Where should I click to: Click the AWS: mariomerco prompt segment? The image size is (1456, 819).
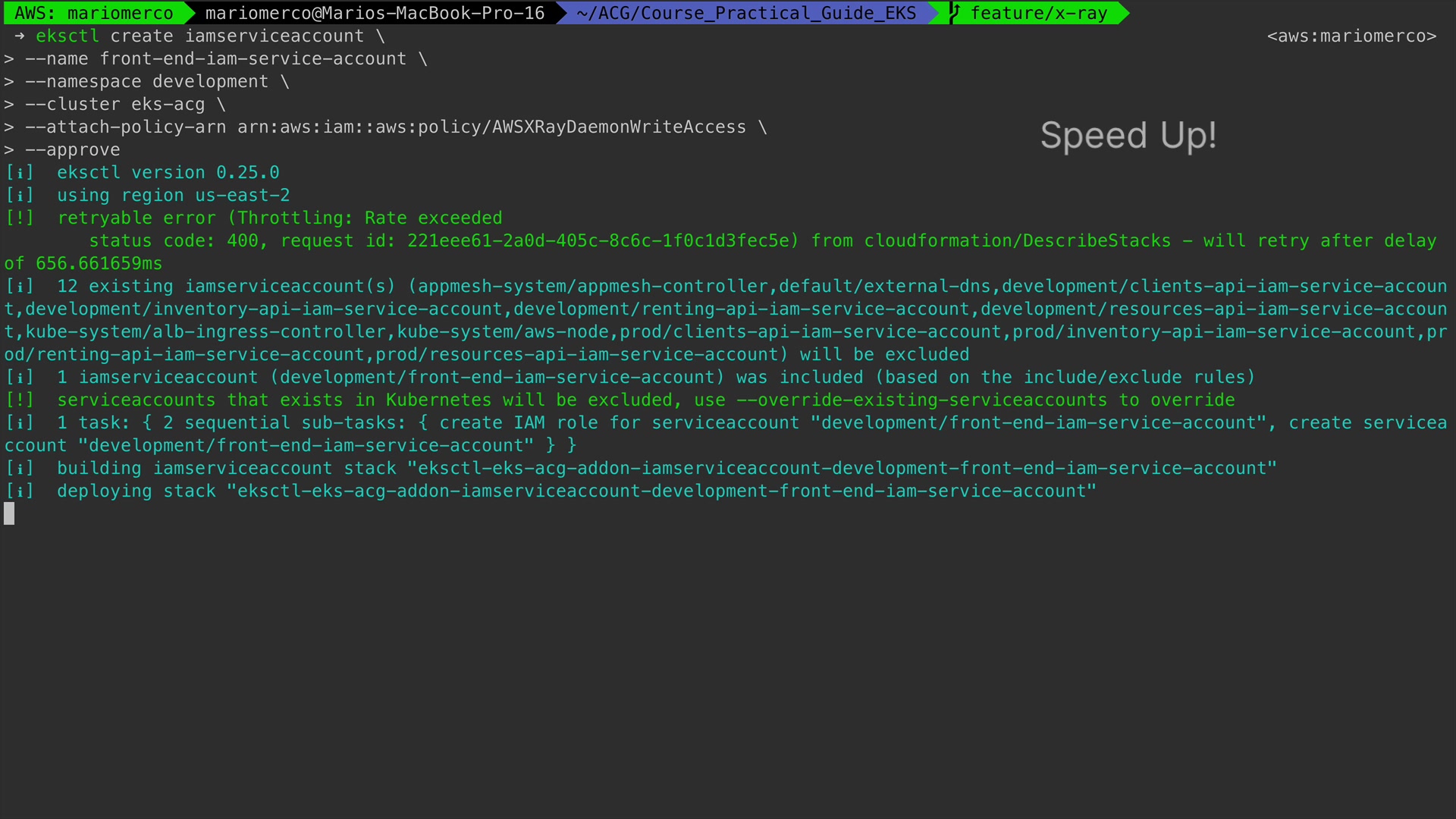coord(94,13)
